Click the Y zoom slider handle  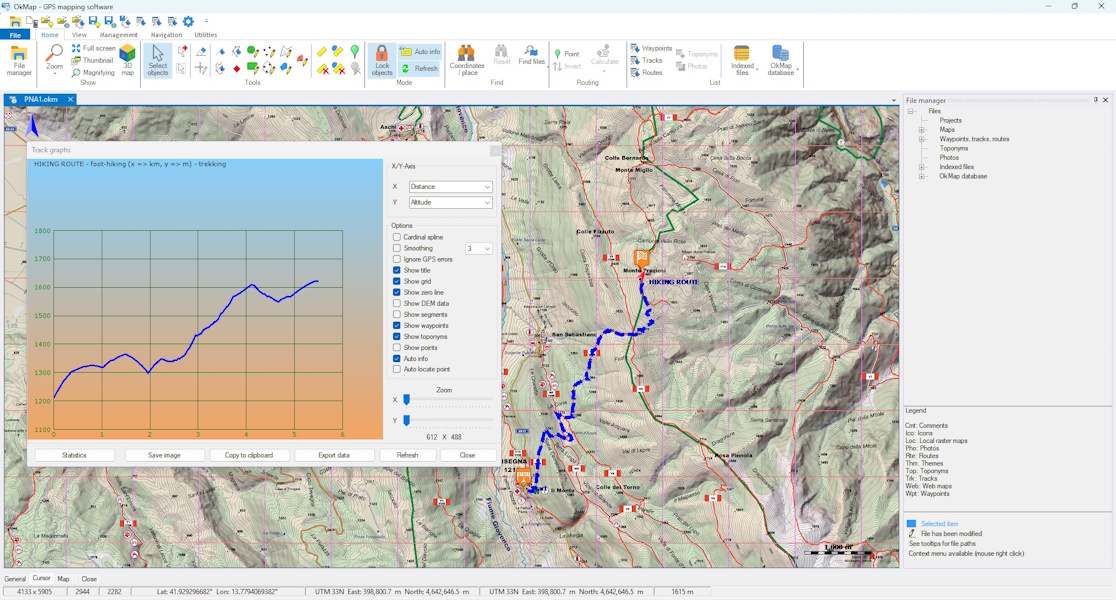(406, 421)
